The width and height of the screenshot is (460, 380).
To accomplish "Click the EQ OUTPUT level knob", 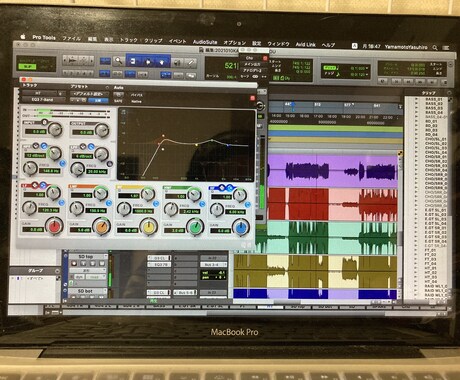I will pyautogui.click(x=102, y=130).
